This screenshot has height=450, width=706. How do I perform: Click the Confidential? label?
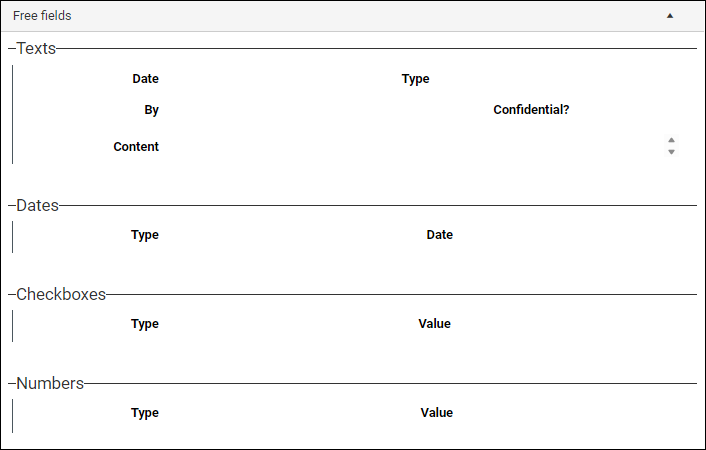531,110
